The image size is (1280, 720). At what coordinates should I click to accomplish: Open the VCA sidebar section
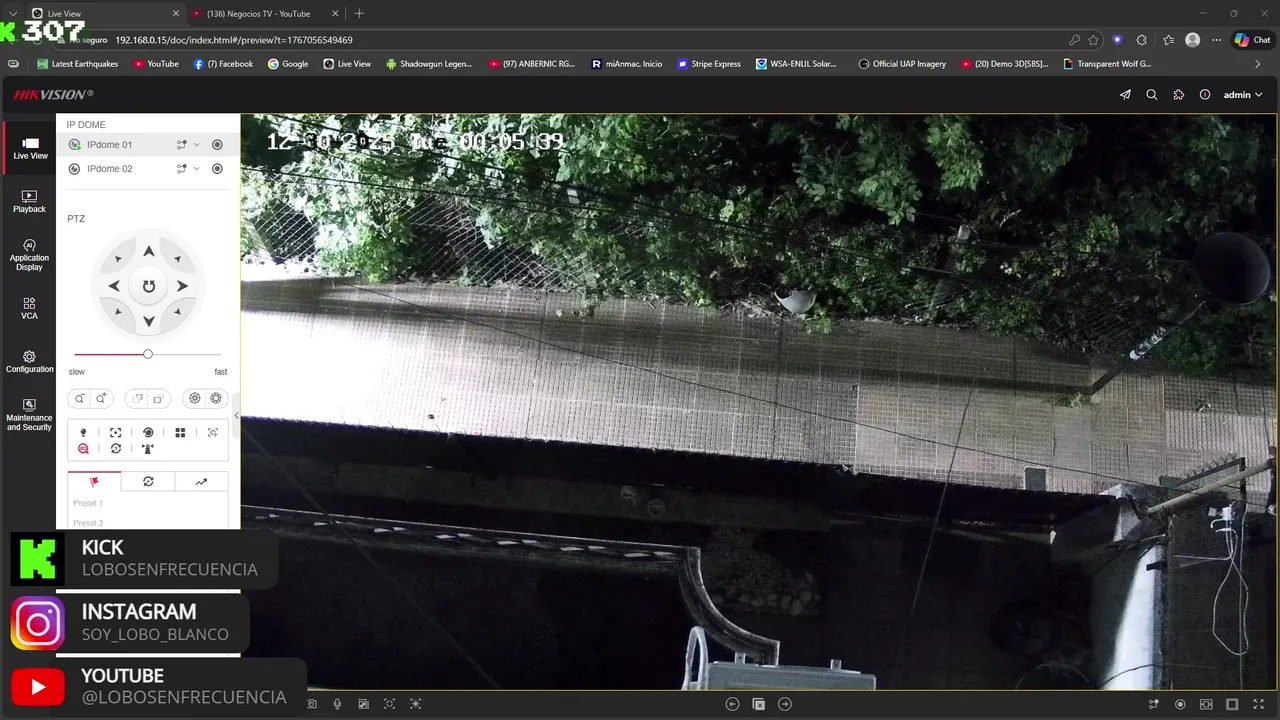[29, 308]
